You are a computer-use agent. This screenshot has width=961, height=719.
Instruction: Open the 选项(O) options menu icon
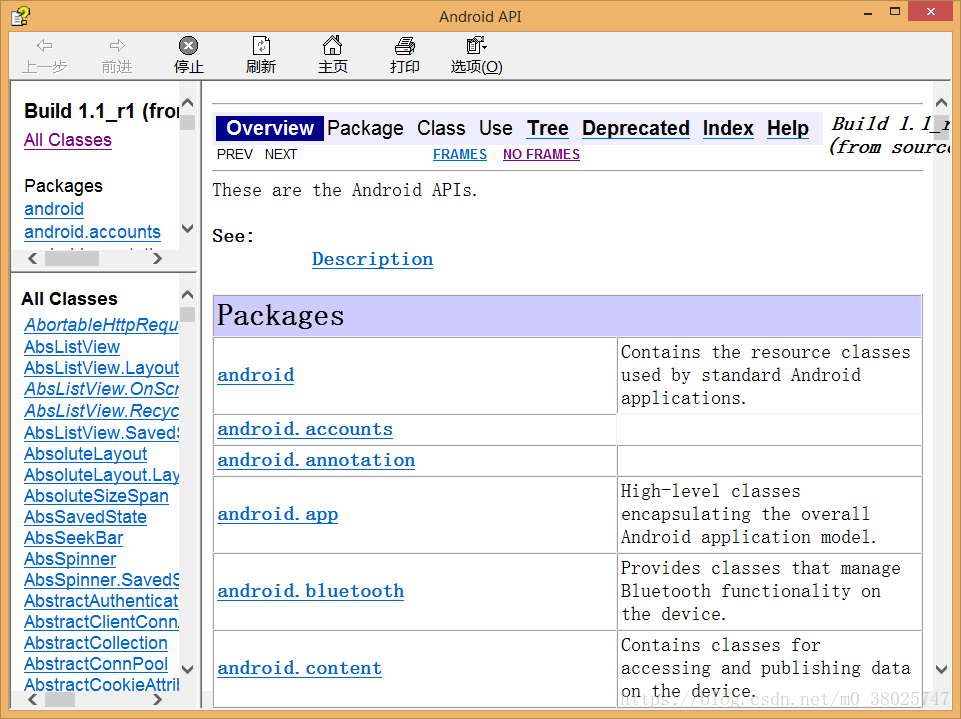(x=476, y=45)
